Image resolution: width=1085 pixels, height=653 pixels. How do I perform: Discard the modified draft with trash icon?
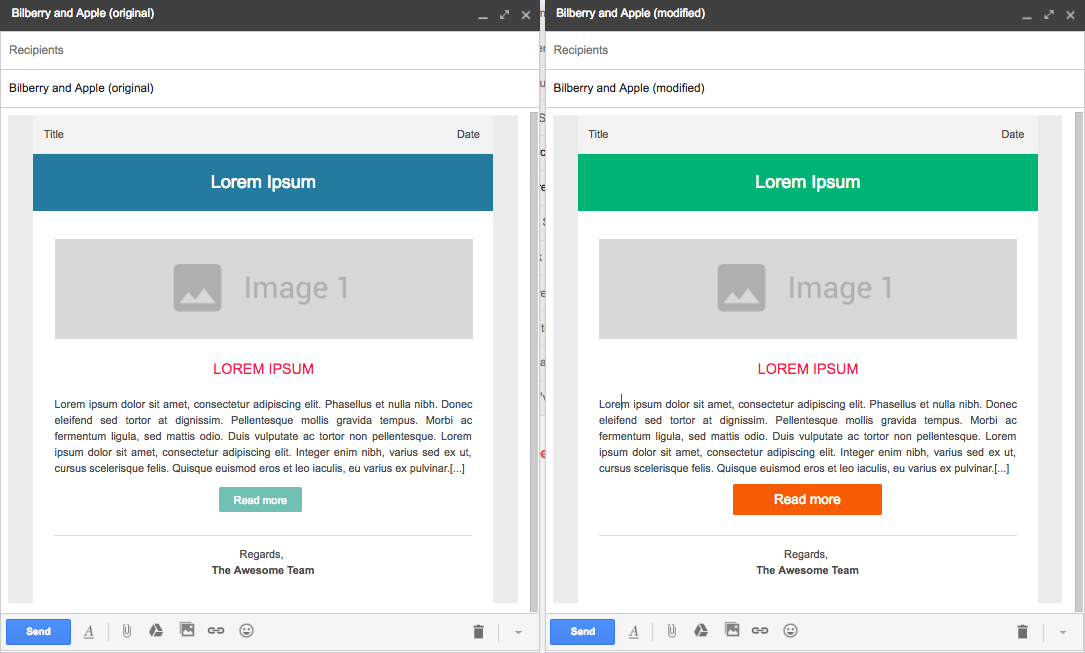click(1022, 631)
